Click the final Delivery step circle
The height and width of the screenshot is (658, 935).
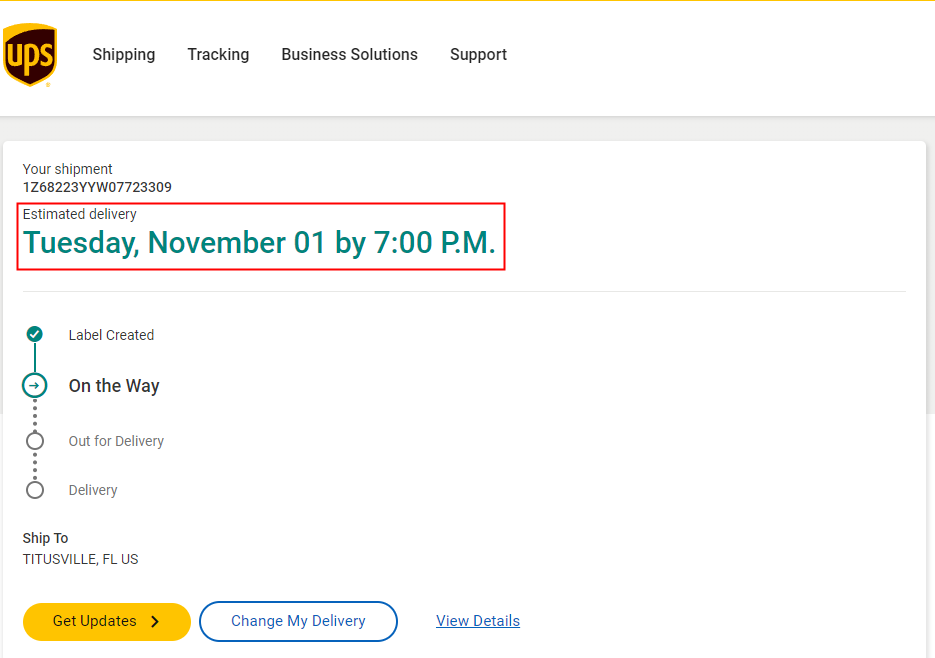tap(35, 490)
